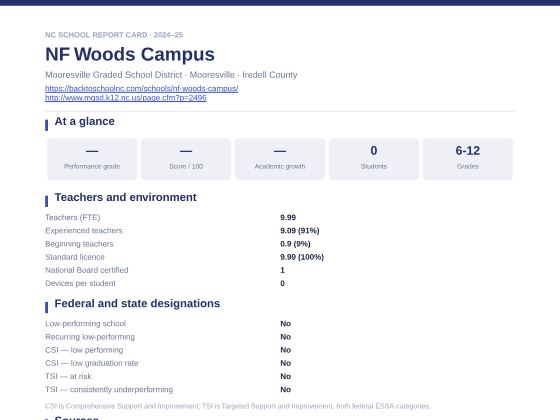The width and height of the screenshot is (560, 420).
Task: Select the value 9.09 (91%)
Action: 300,231
